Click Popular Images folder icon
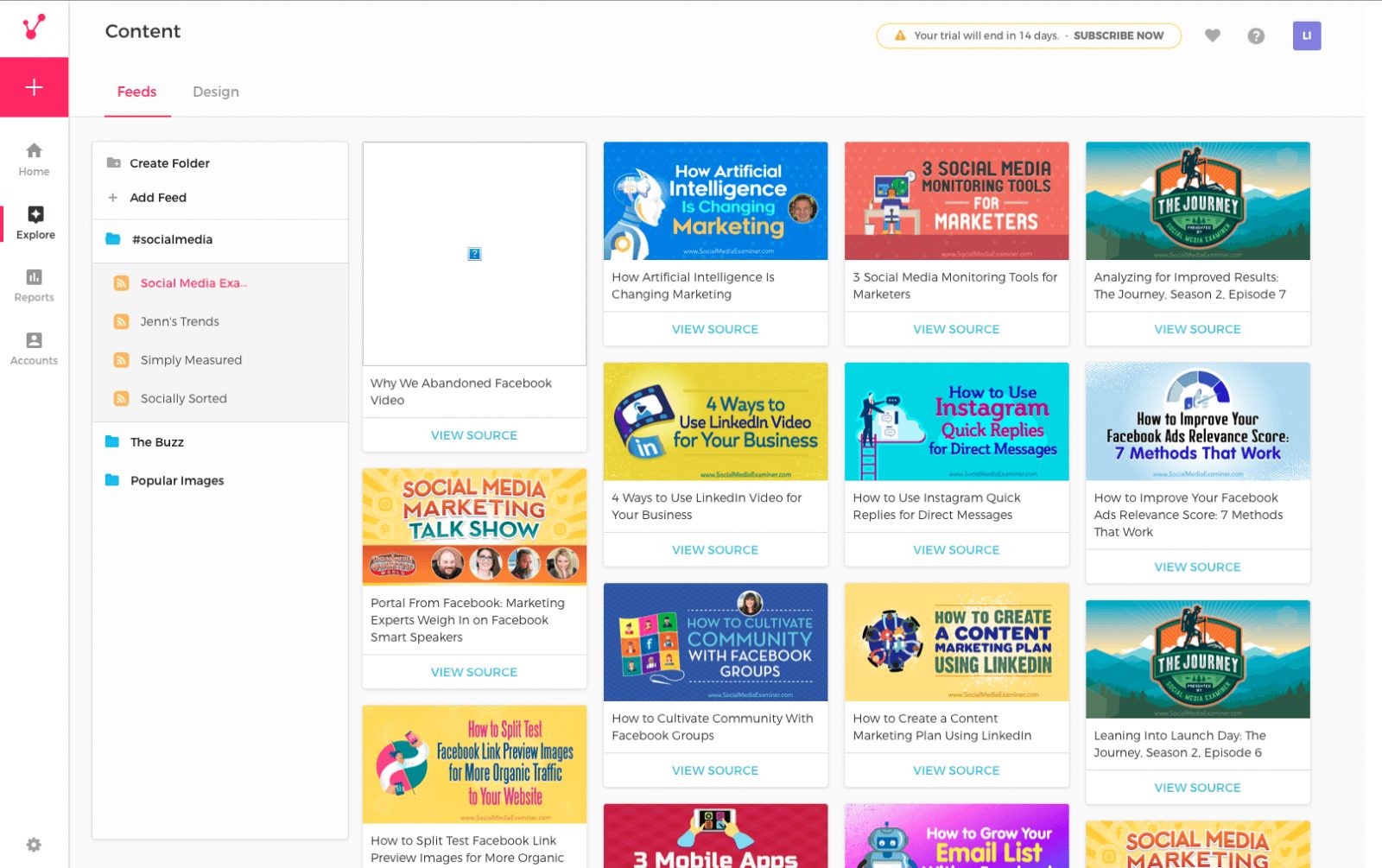The width and height of the screenshot is (1382, 868). tap(112, 480)
